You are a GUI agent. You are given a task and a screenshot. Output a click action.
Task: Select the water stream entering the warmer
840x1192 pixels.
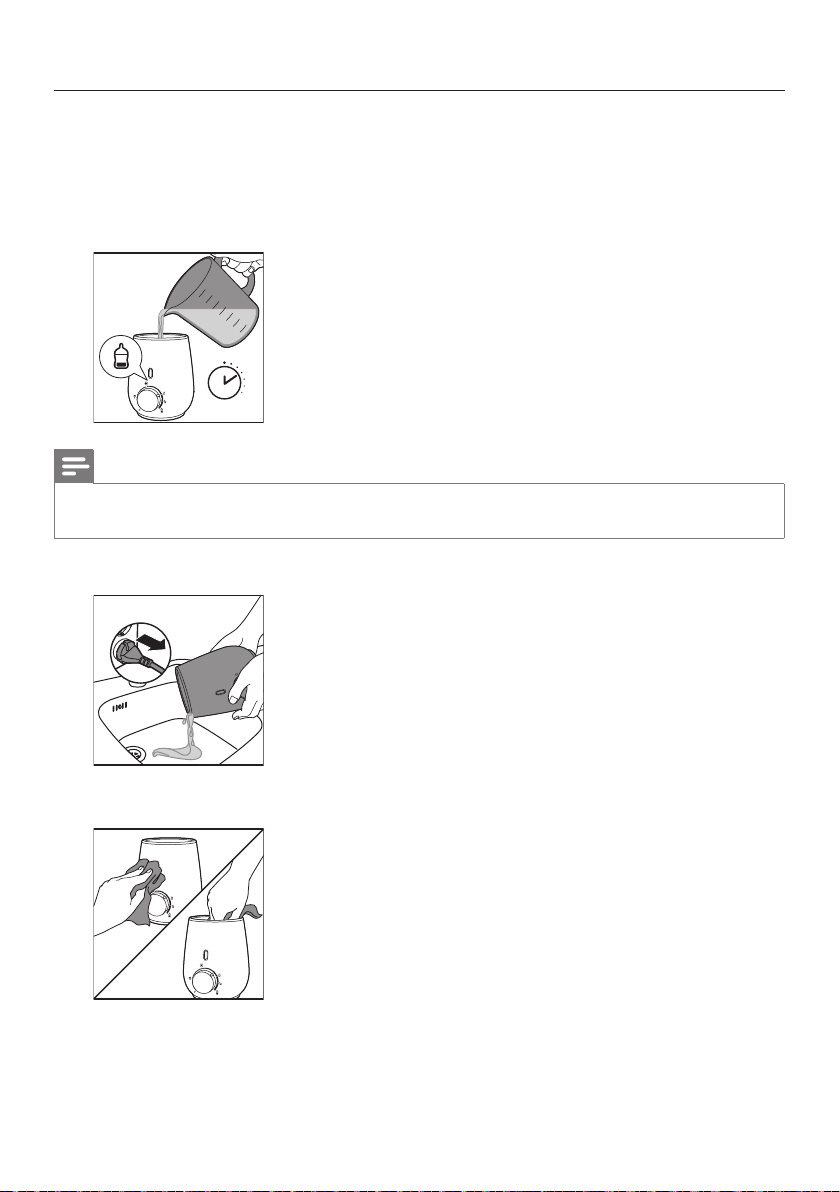[162, 323]
